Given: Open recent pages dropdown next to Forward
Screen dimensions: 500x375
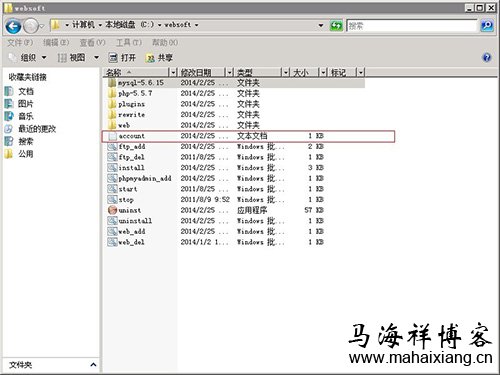Looking at the screenshot, I should [x=42, y=26].
